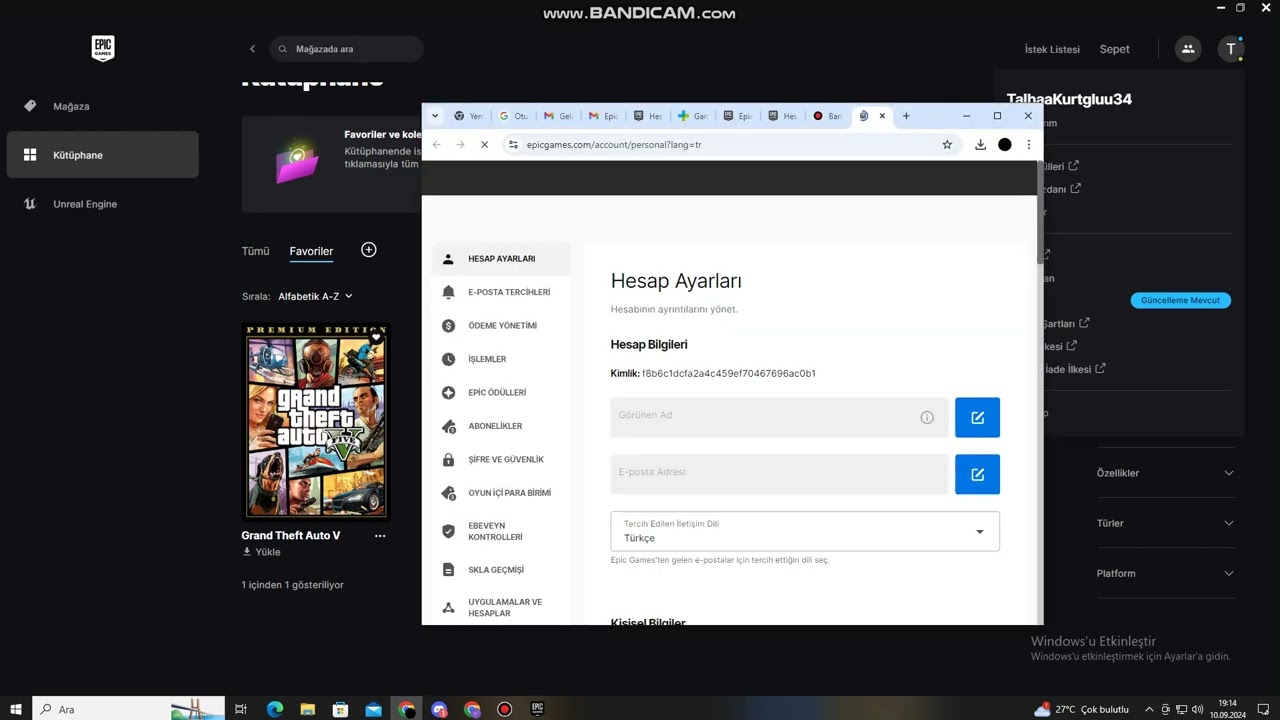Open the browser tab search dropdown arrow
The width and height of the screenshot is (1280, 720).
[435, 116]
